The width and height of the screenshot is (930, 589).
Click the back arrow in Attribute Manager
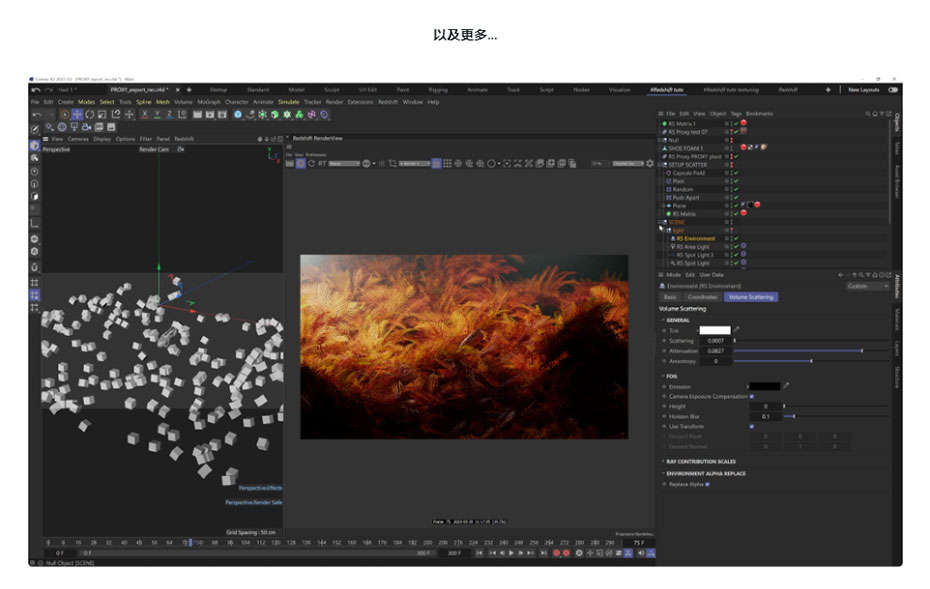840,275
